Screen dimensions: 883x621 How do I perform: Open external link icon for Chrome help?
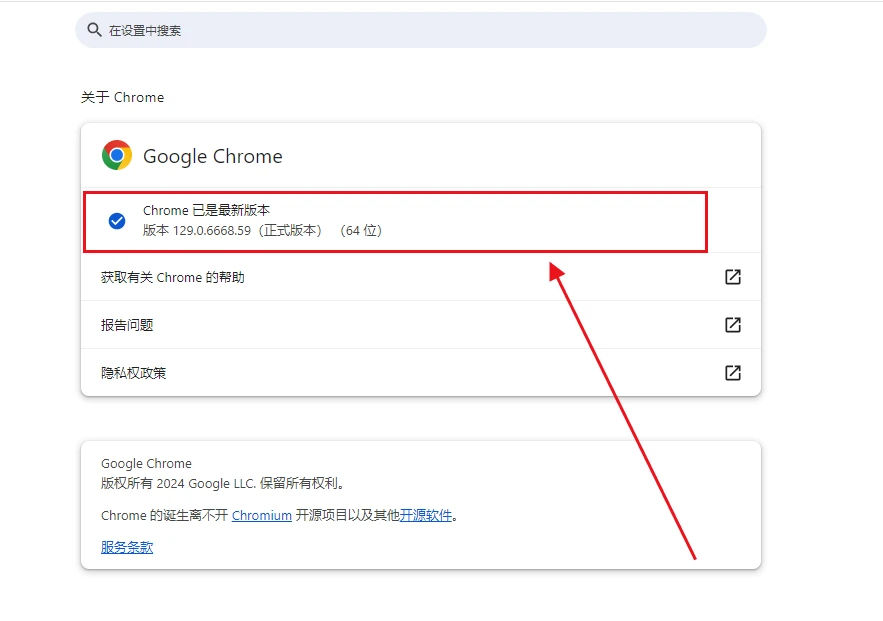tap(733, 277)
